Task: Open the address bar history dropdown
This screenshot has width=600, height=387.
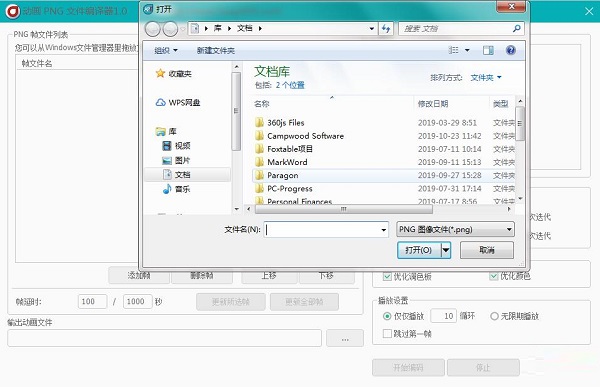Action: click(371, 29)
